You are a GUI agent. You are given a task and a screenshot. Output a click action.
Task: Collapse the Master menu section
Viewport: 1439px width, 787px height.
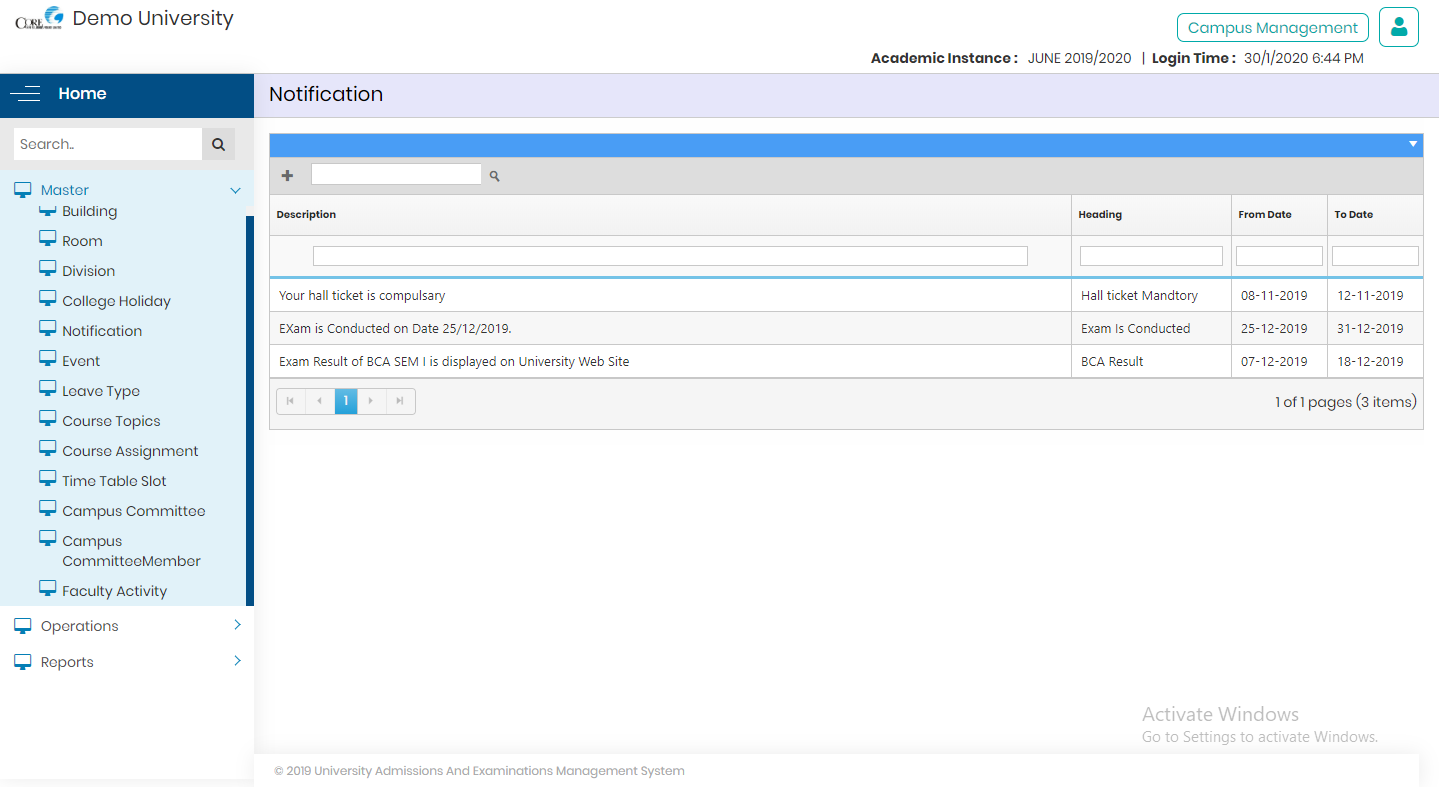click(x=235, y=190)
